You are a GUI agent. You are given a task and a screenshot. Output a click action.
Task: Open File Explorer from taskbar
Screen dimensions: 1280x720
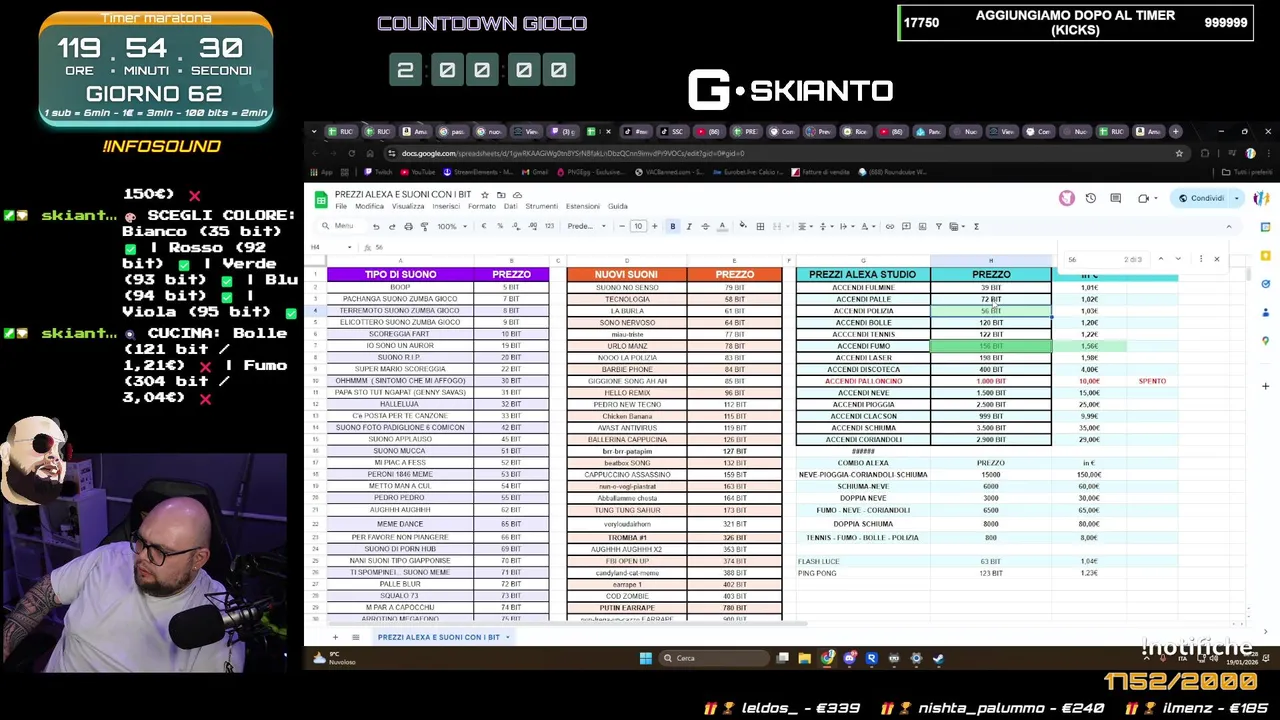(805, 658)
